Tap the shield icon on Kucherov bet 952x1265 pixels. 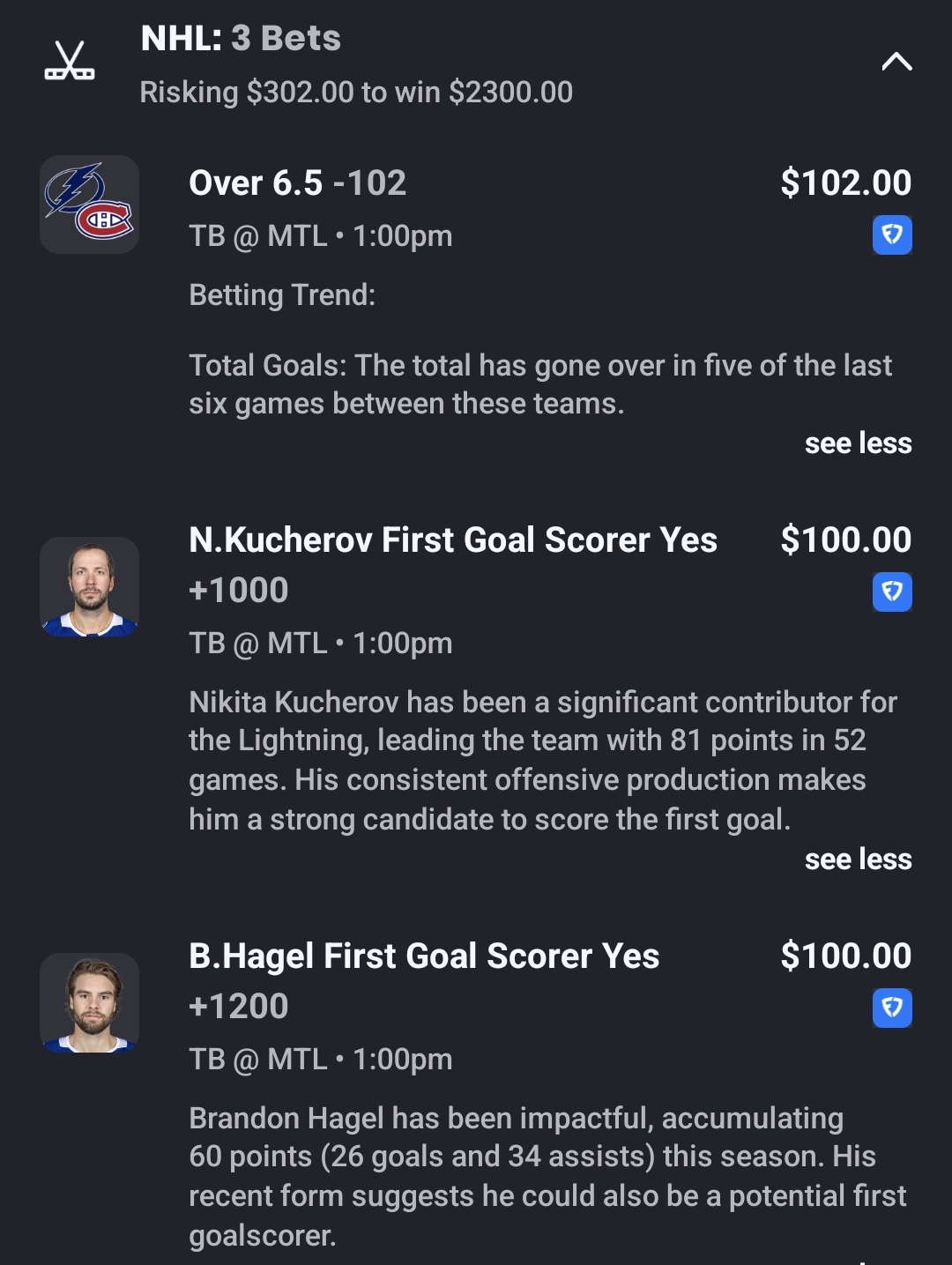[892, 592]
